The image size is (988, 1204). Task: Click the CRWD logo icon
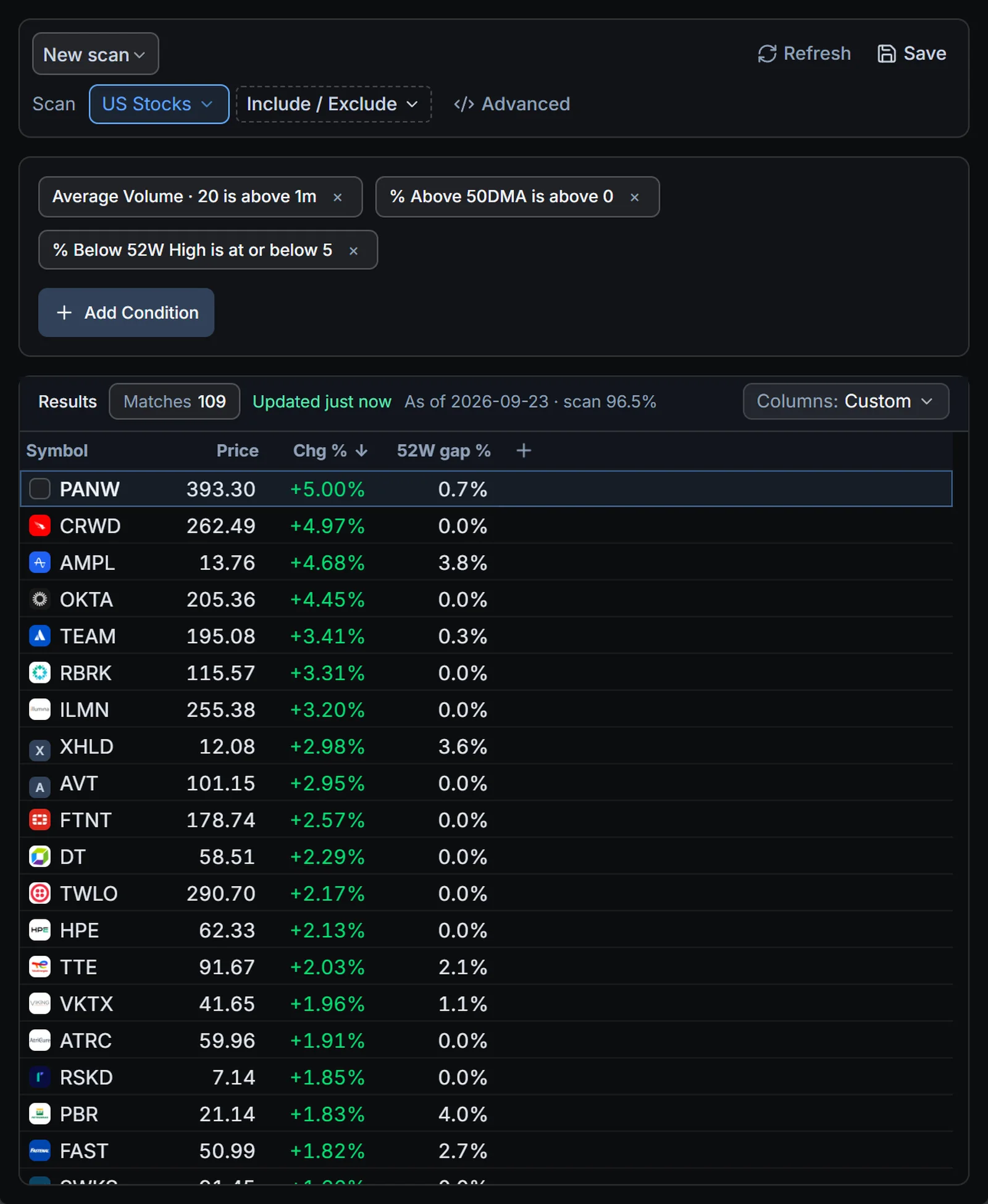click(40, 526)
